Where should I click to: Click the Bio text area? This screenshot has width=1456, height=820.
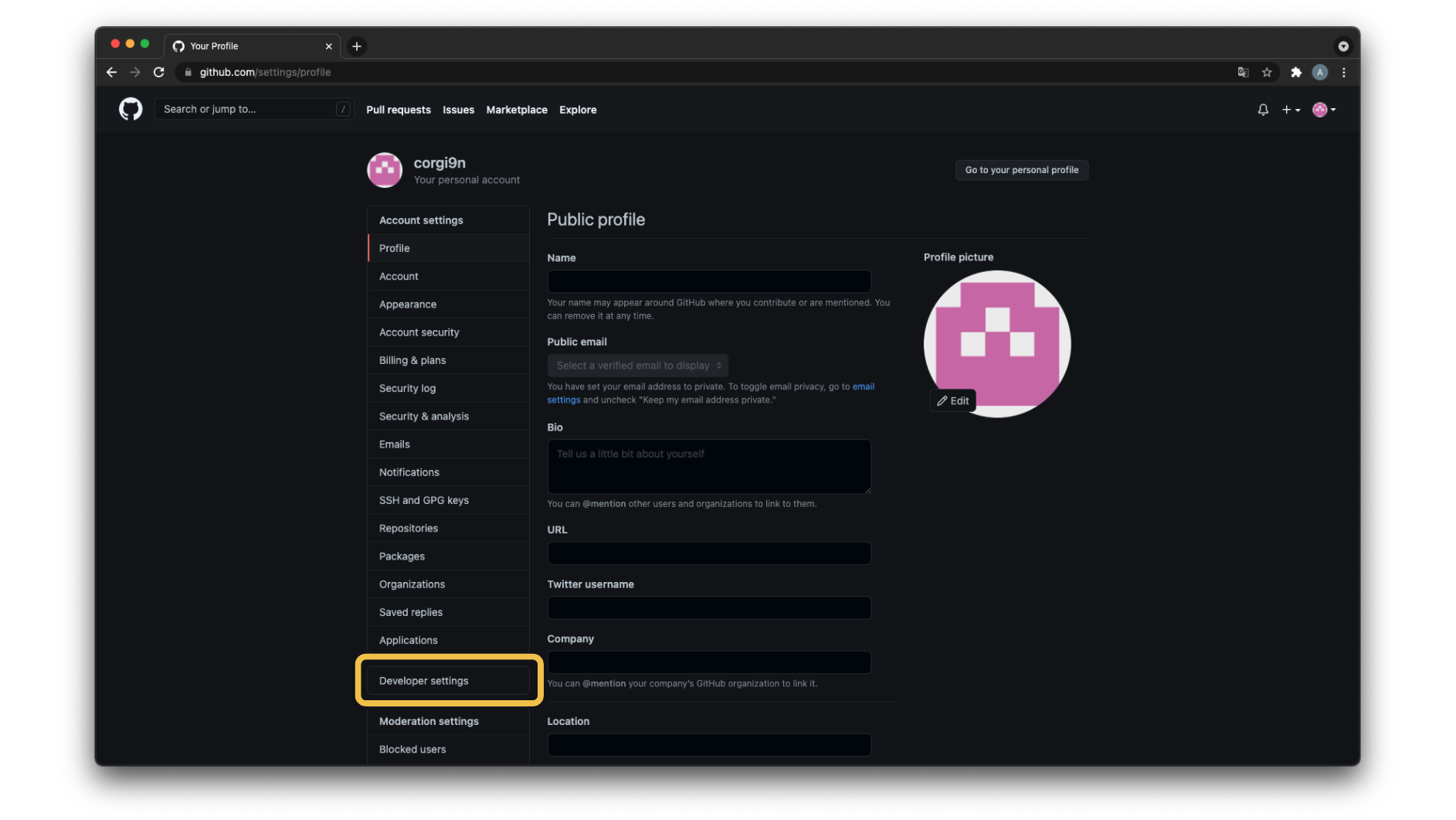pyautogui.click(x=709, y=467)
